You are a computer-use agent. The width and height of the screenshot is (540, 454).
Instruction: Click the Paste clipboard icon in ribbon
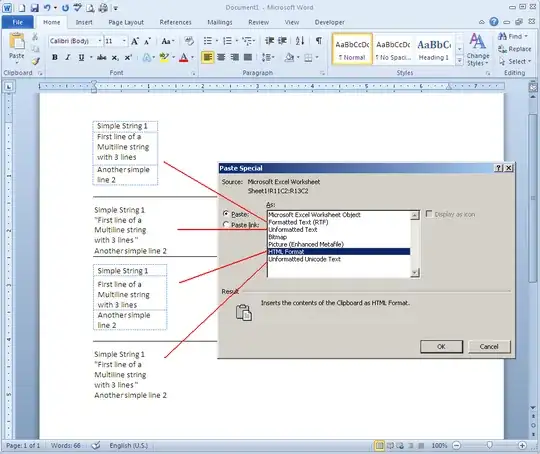click(x=16, y=42)
